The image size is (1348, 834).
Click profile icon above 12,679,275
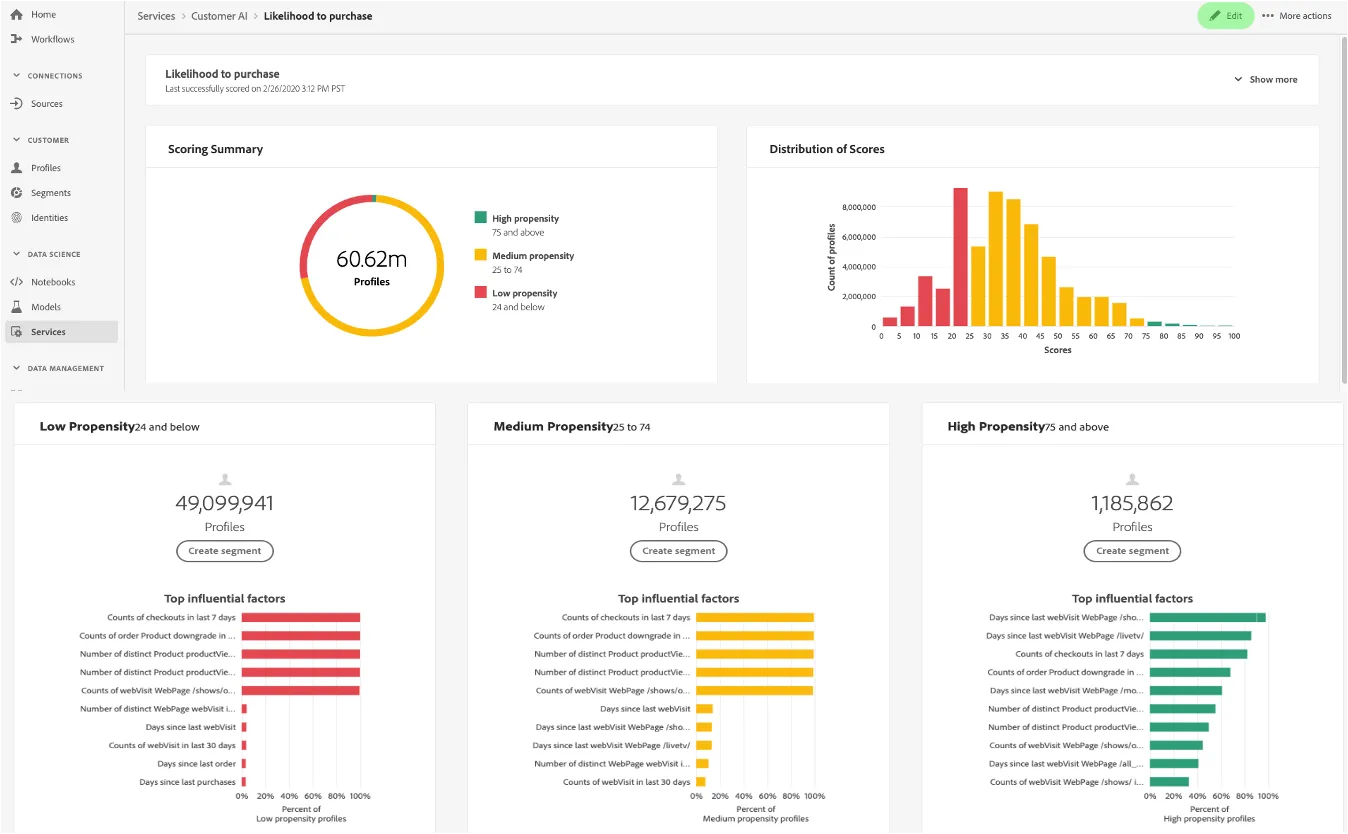[x=678, y=480]
